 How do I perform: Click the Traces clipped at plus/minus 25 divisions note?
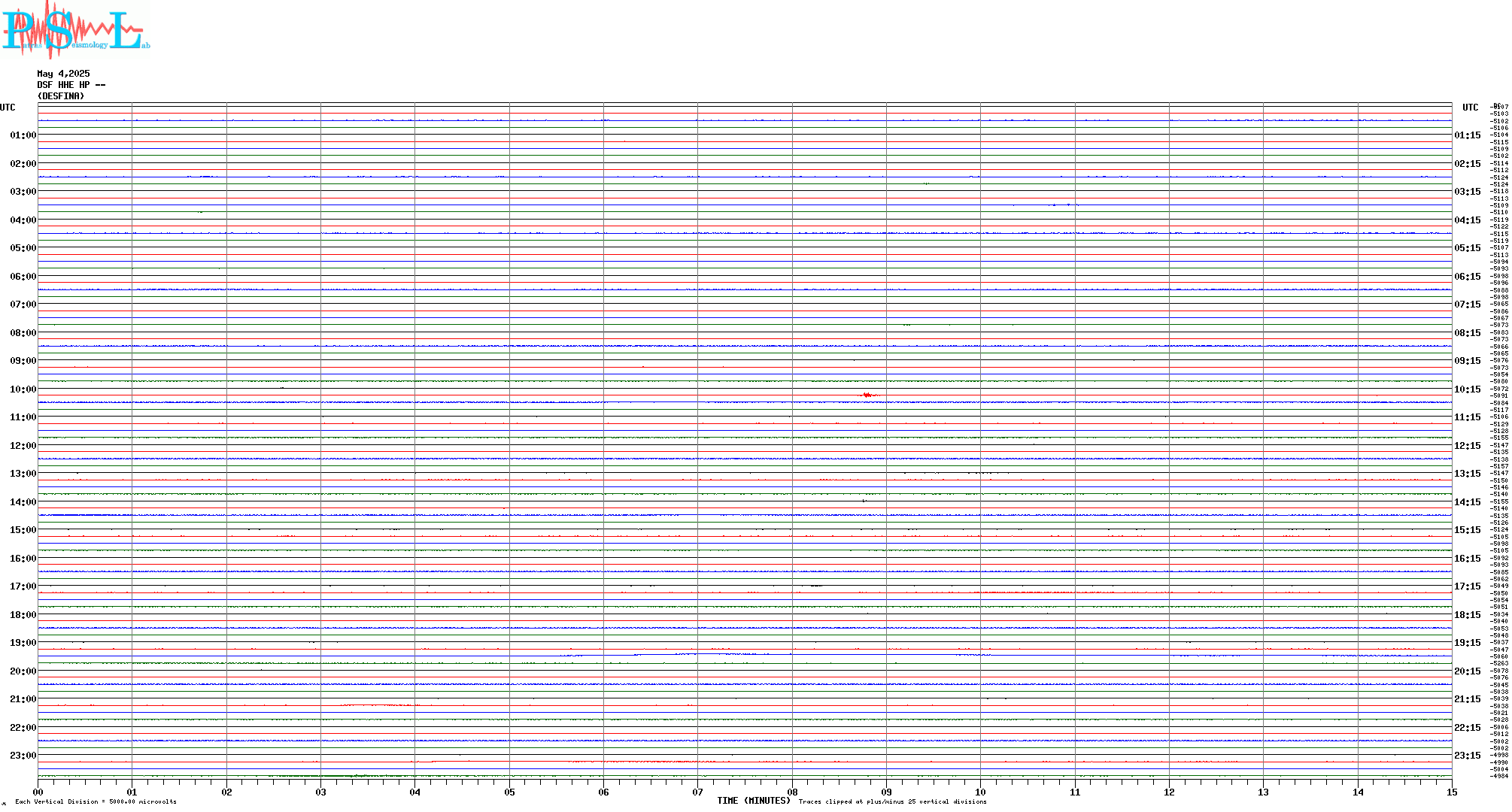pyautogui.click(x=893, y=801)
